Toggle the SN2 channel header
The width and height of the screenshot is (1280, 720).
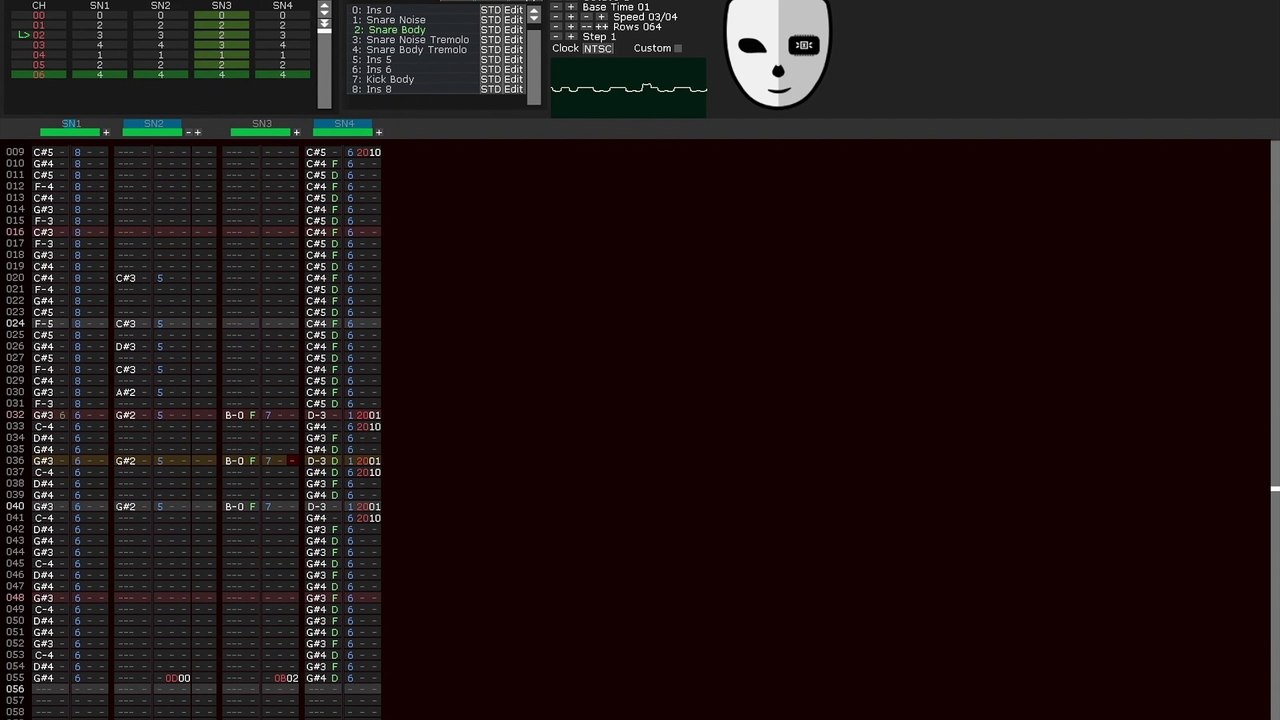(x=153, y=123)
